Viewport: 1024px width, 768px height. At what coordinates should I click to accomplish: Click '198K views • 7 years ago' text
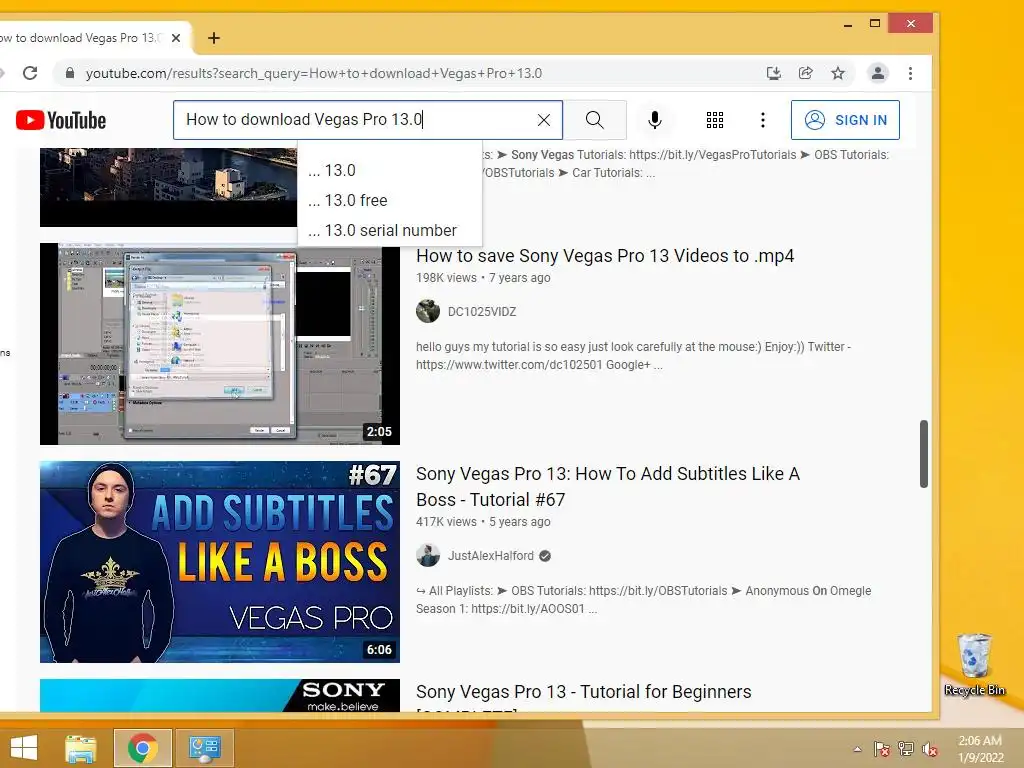pyautogui.click(x=483, y=278)
